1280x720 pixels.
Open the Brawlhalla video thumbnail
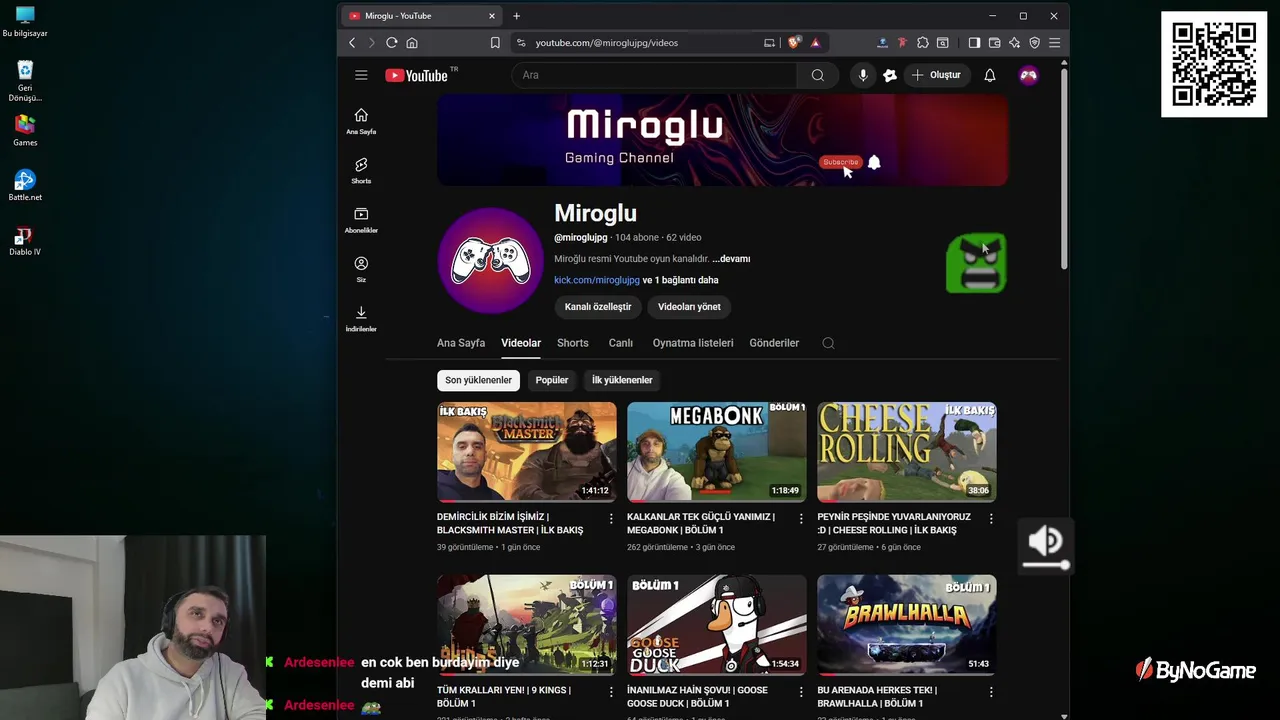pyautogui.click(x=907, y=625)
